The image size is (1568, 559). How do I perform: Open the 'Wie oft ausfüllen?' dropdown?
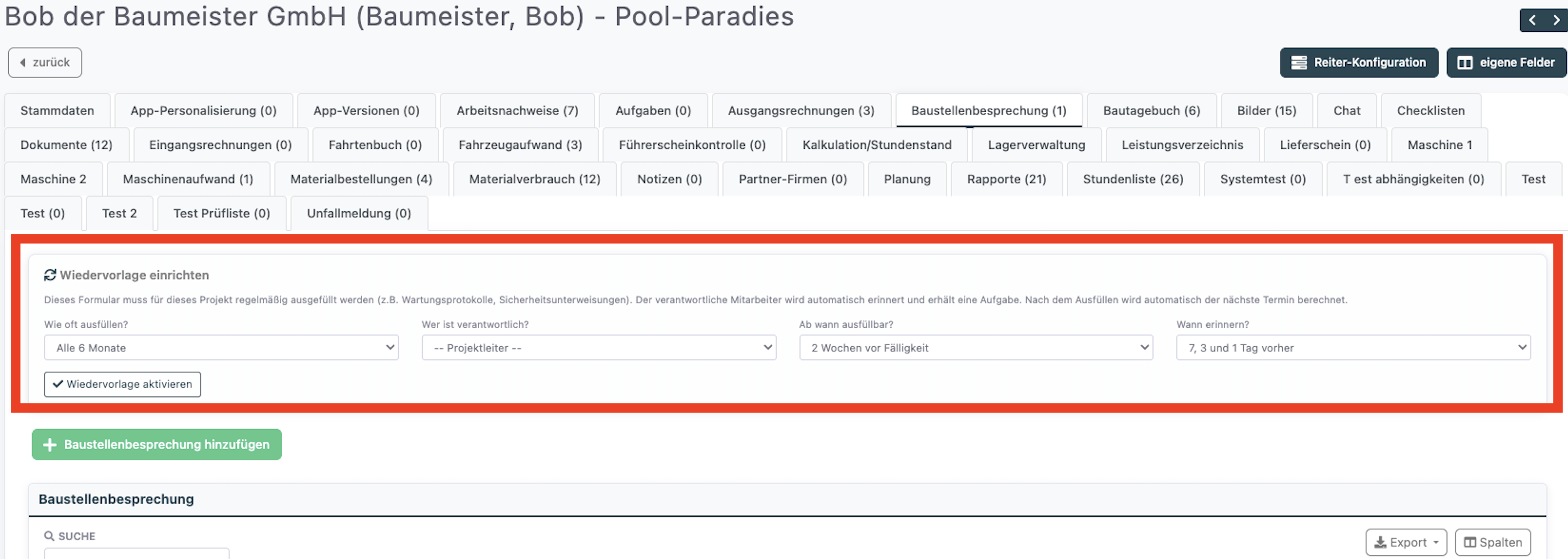(x=221, y=348)
